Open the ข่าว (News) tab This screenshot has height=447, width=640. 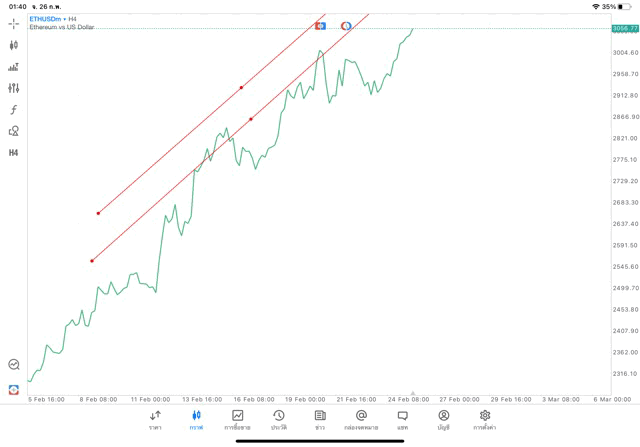(x=320, y=419)
